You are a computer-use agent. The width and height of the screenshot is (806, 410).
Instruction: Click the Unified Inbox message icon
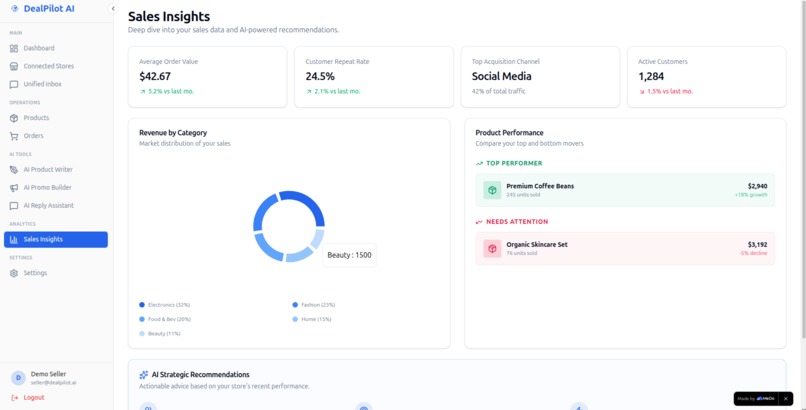[x=14, y=84]
